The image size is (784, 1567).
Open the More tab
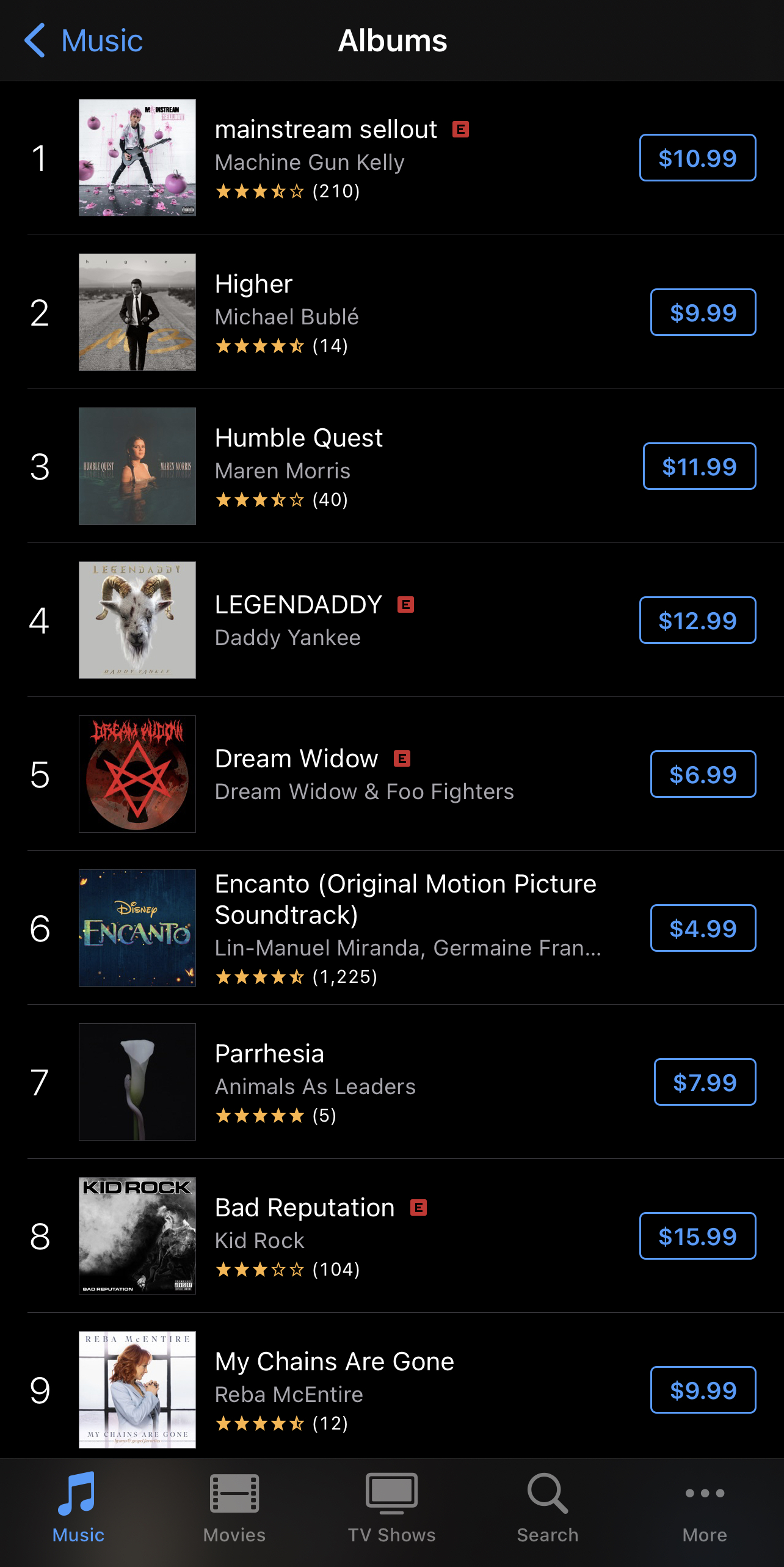(705, 1507)
